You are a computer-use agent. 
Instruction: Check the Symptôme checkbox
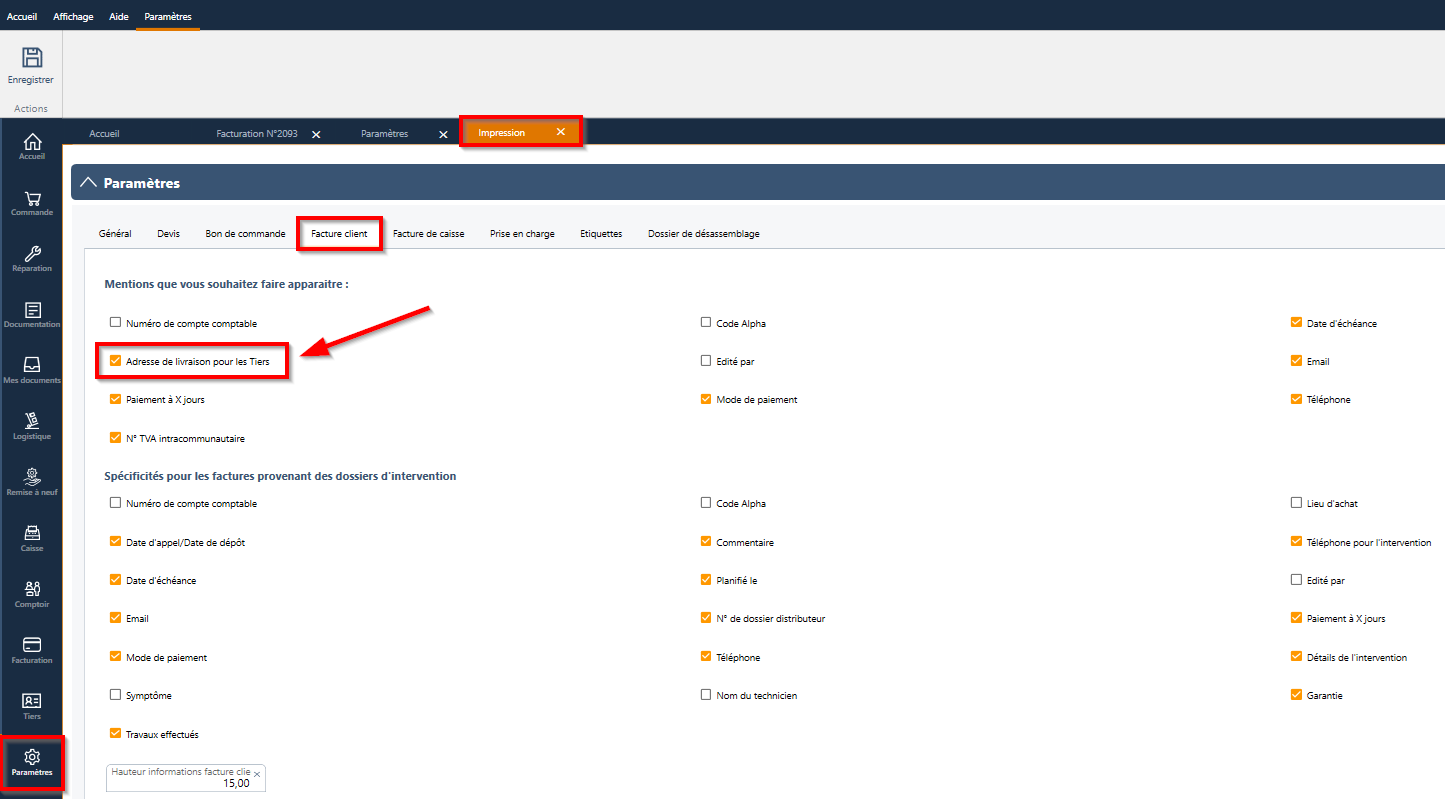pyautogui.click(x=116, y=694)
